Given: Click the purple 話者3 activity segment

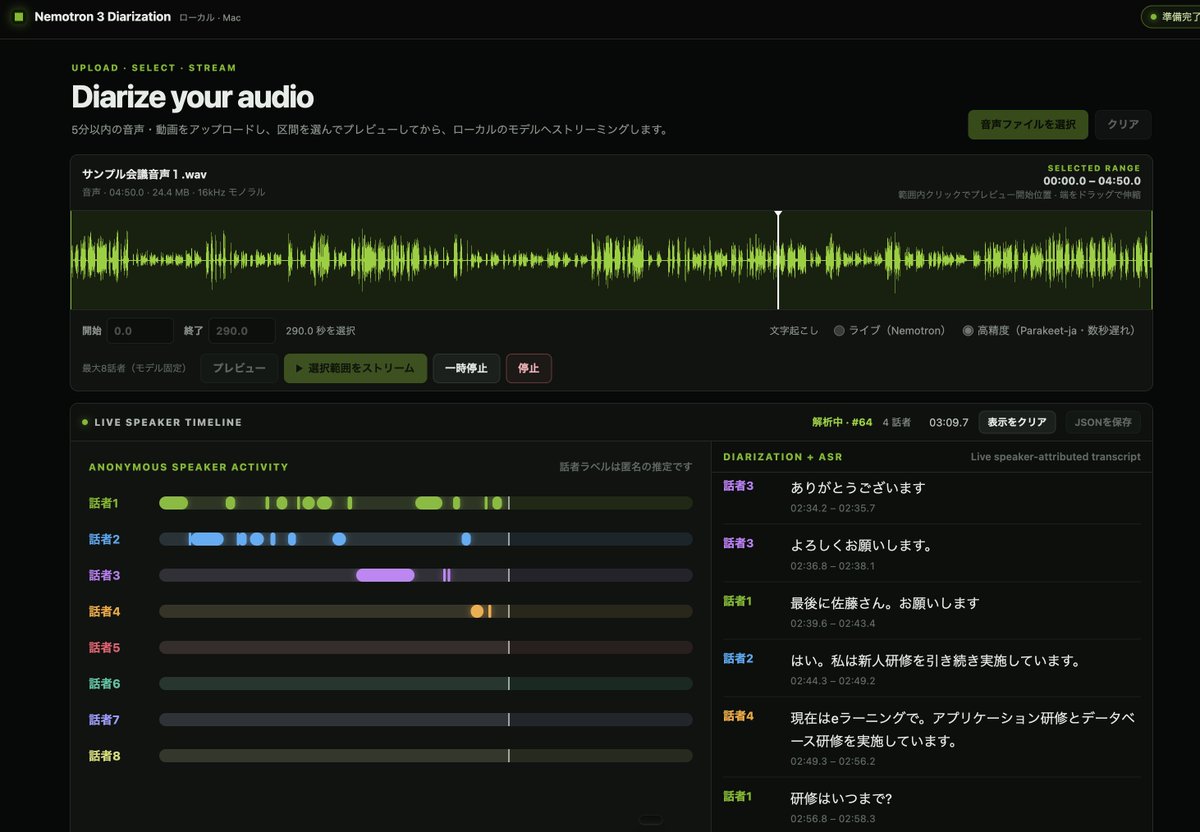Looking at the screenshot, I should (x=385, y=575).
